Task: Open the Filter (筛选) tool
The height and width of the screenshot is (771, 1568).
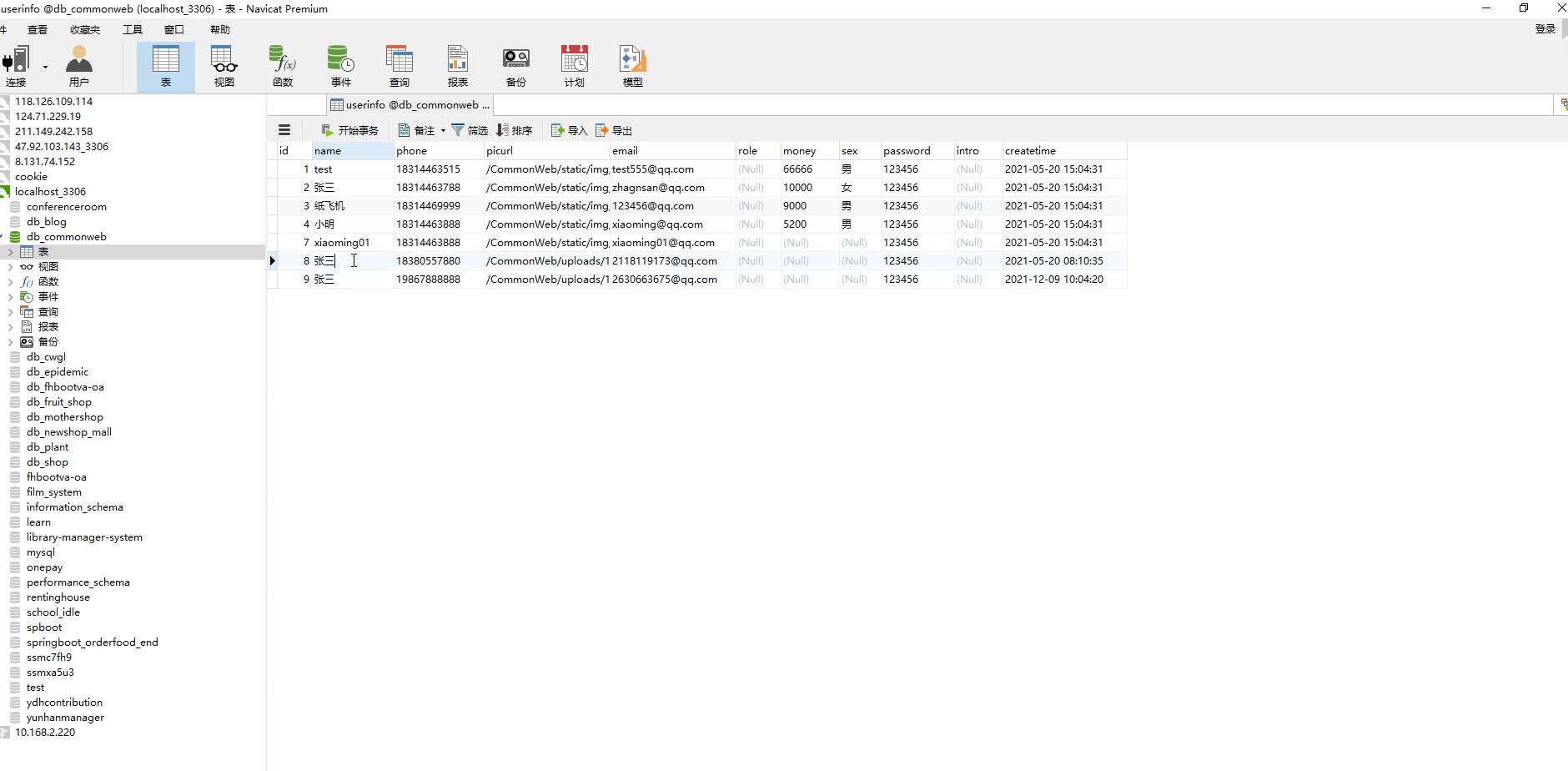Action: (470, 130)
